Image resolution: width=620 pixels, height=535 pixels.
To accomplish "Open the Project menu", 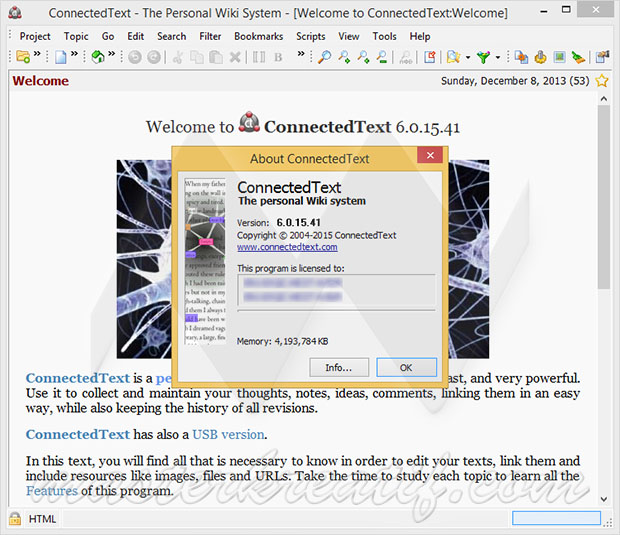I will (35, 36).
